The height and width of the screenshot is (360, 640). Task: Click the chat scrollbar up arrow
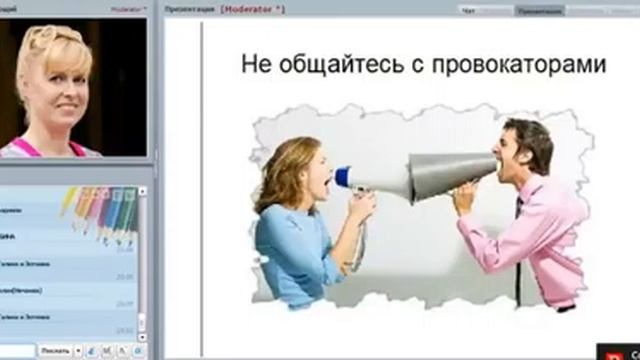point(142,191)
